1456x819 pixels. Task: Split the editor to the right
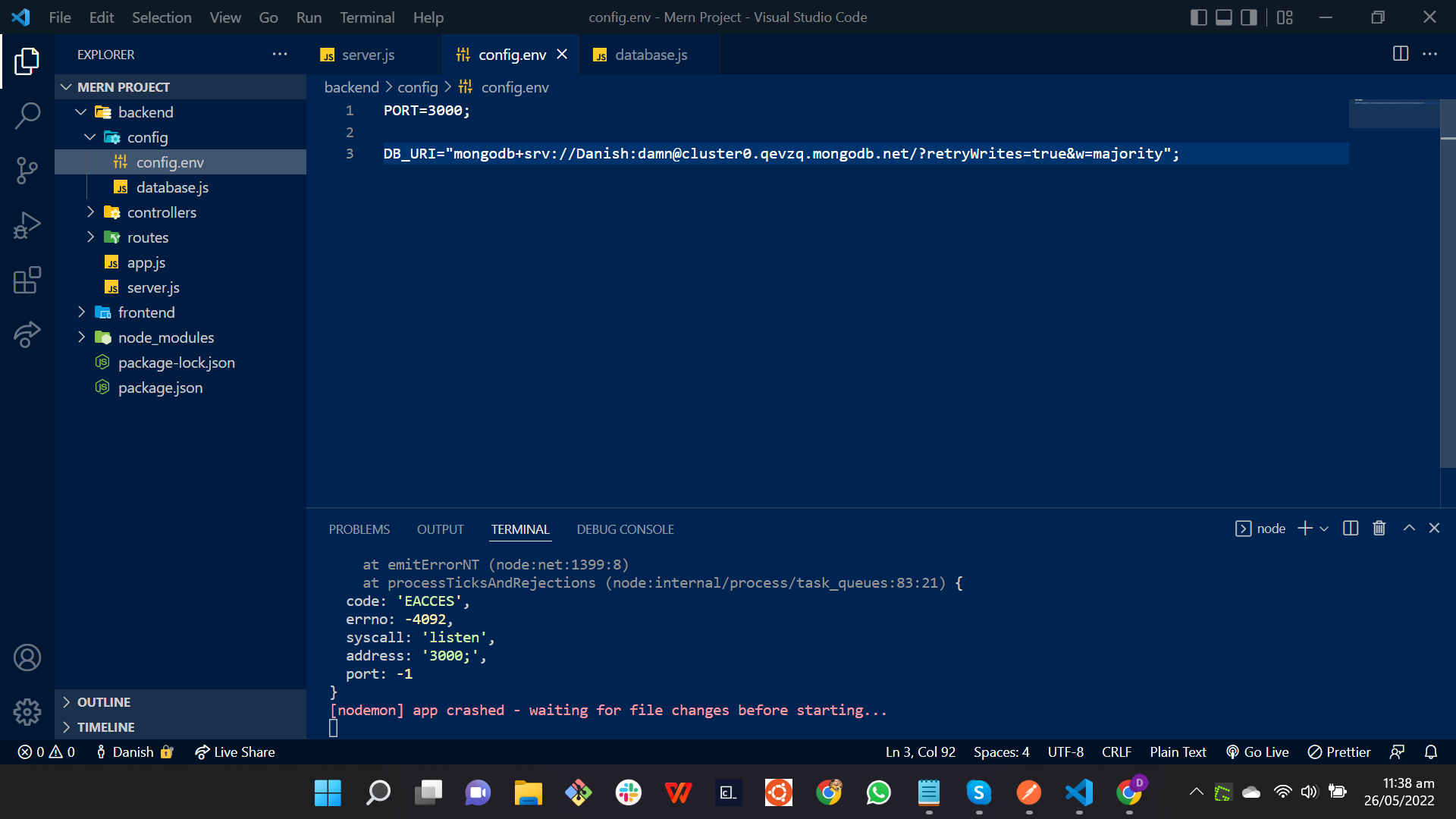1401,54
